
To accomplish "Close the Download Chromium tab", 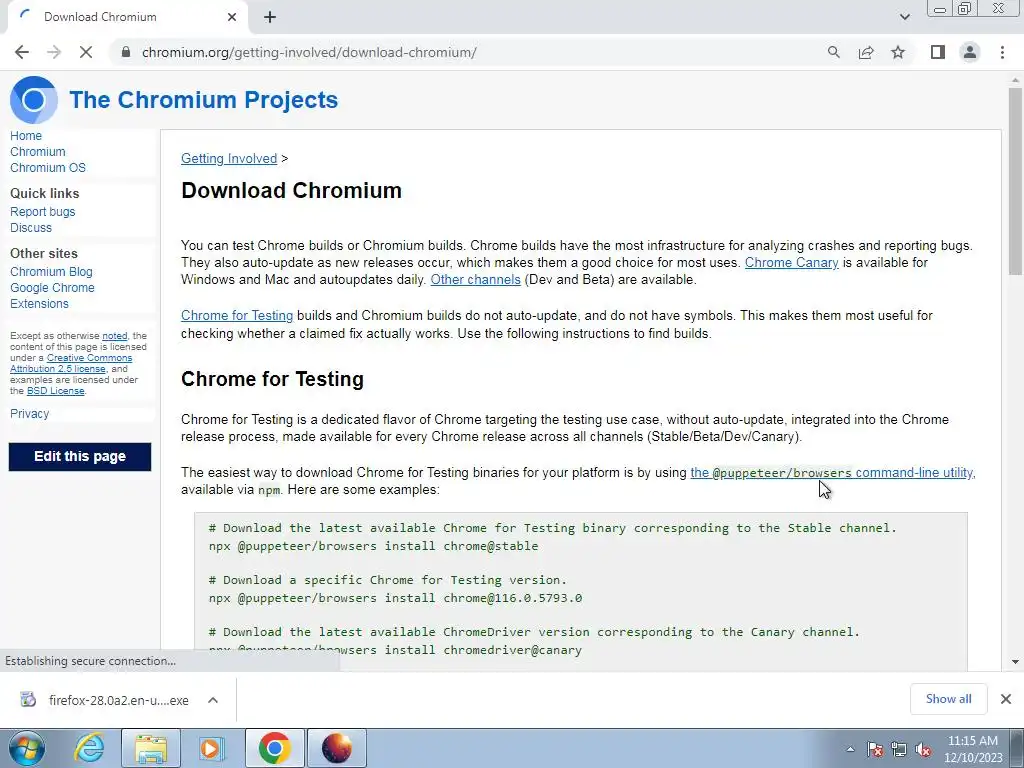I will 232,17.
